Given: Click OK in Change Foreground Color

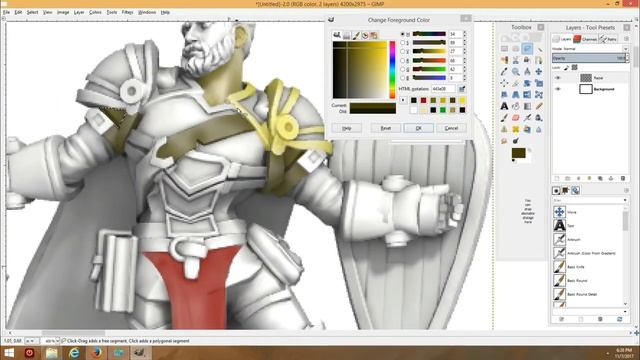Looking at the screenshot, I should click(418, 128).
